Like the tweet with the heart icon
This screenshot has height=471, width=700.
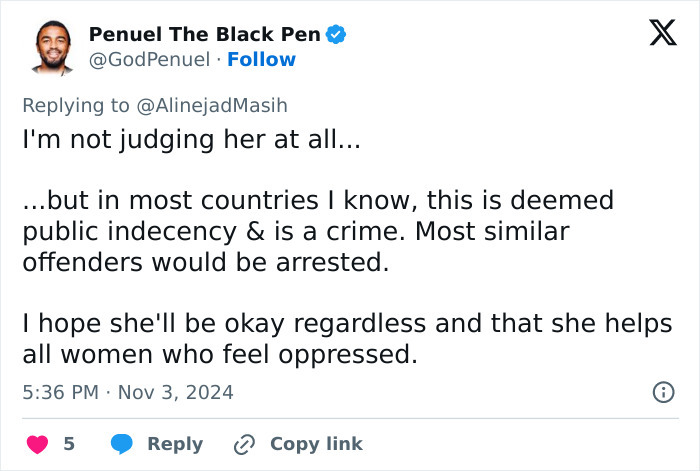[35, 444]
